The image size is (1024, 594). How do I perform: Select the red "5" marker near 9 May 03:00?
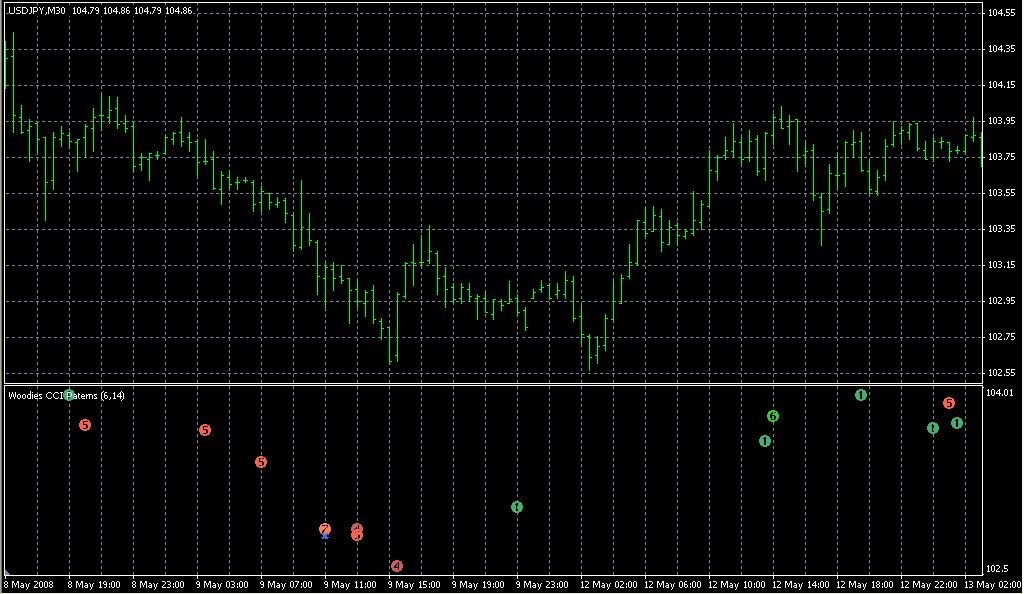(206, 430)
